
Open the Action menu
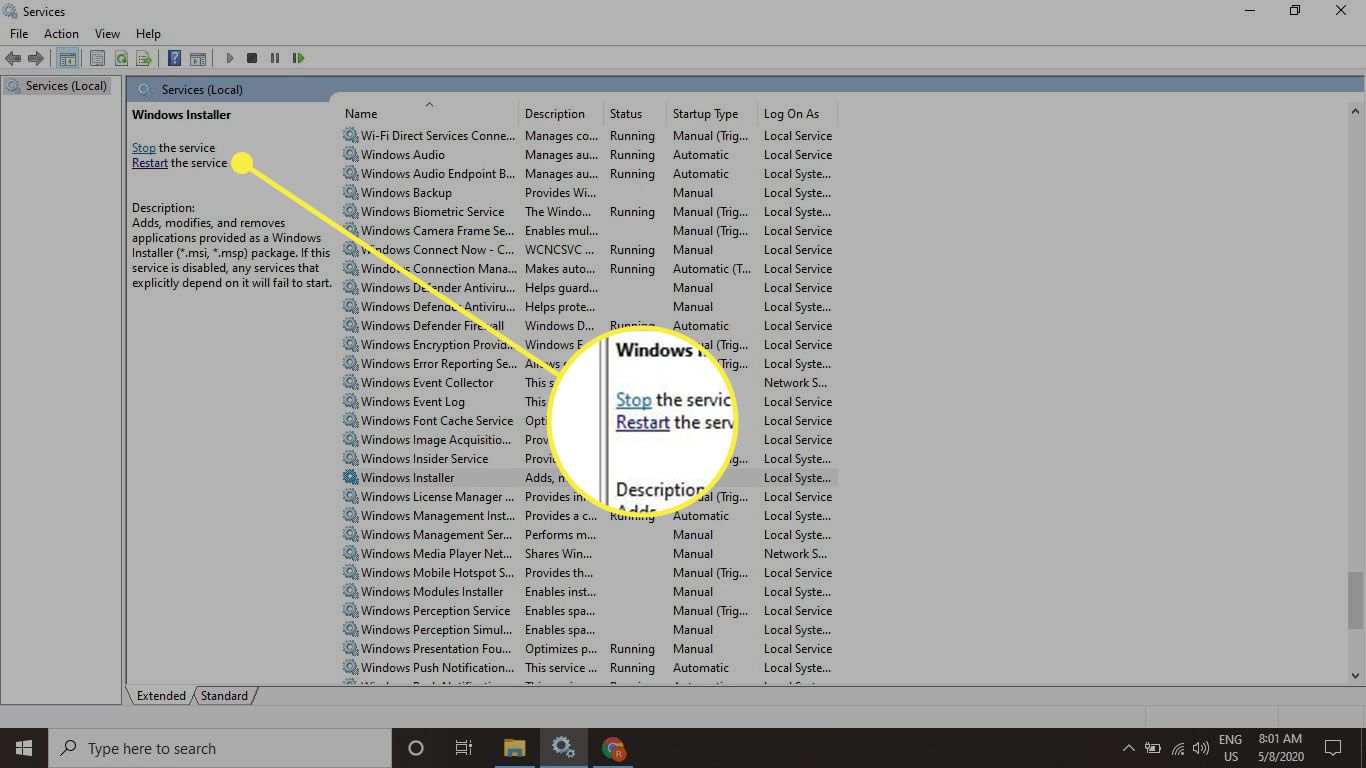coord(61,34)
